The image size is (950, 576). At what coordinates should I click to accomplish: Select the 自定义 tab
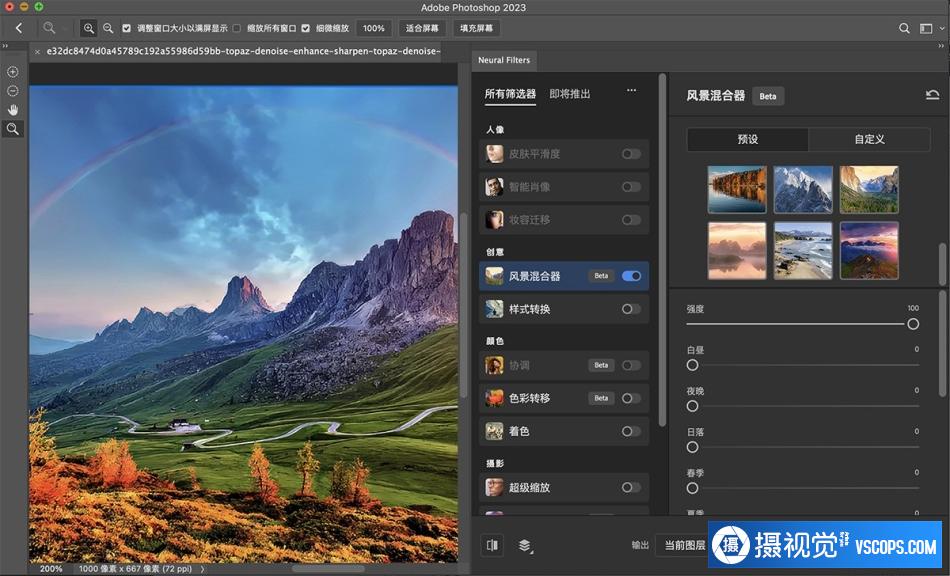pos(869,139)
